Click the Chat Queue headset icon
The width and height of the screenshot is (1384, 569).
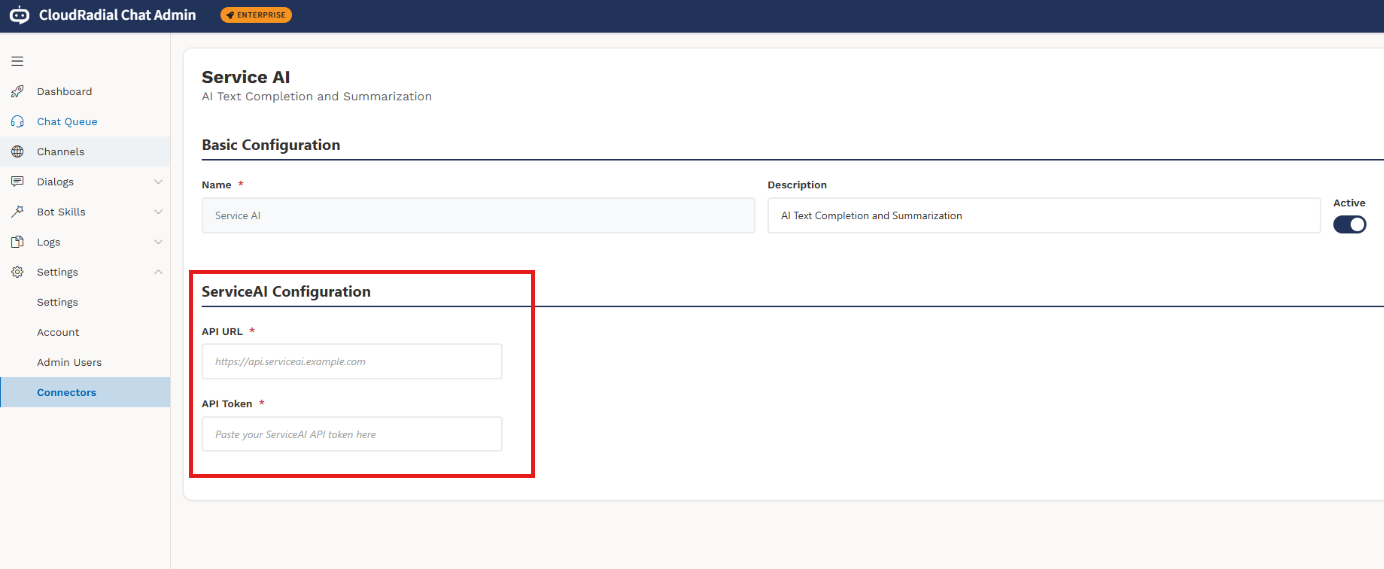(x=17, y=122)
